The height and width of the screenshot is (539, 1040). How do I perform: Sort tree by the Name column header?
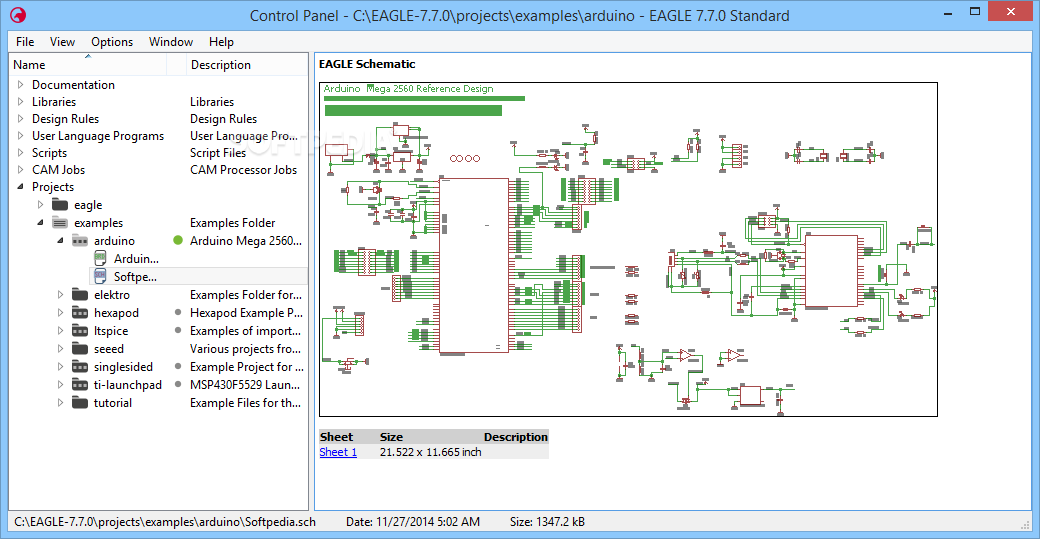pyautogui.click(x=88, y=64)
